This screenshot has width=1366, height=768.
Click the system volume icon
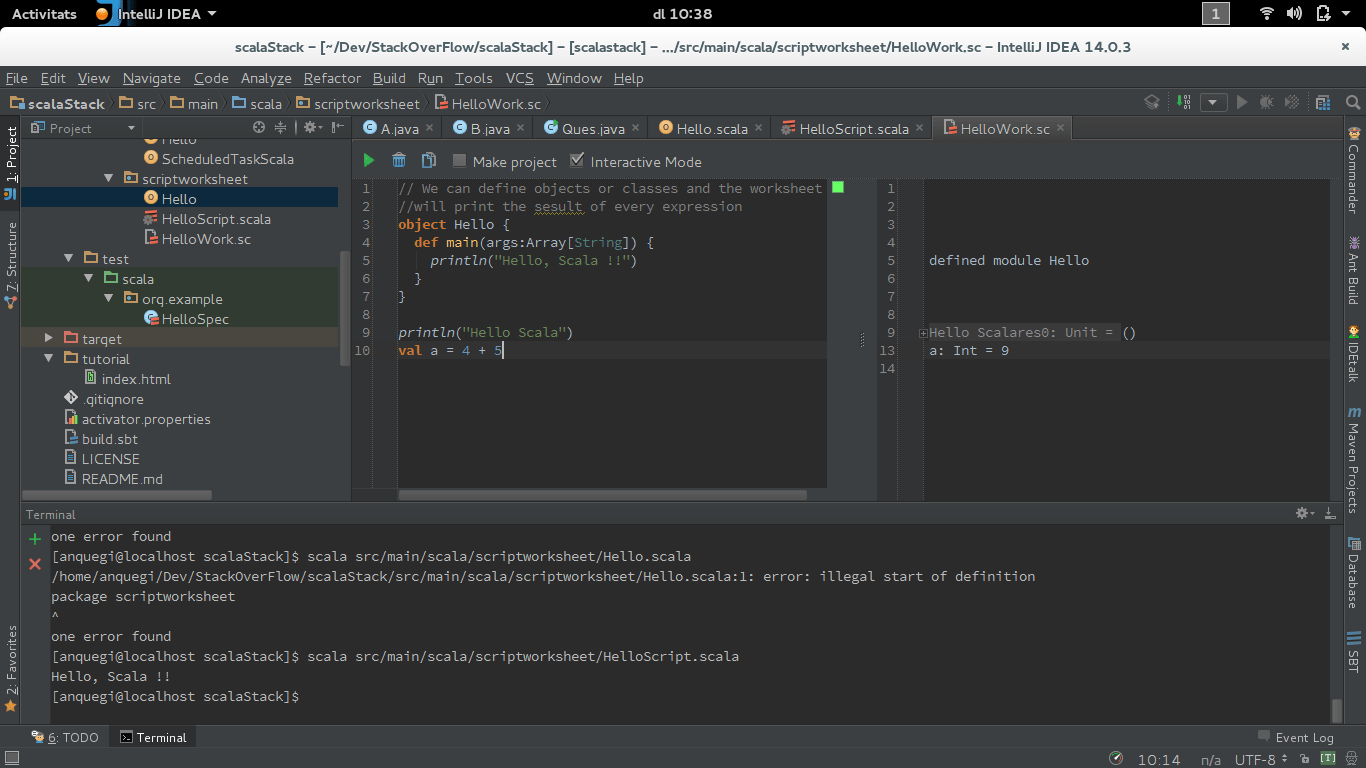1295,13
